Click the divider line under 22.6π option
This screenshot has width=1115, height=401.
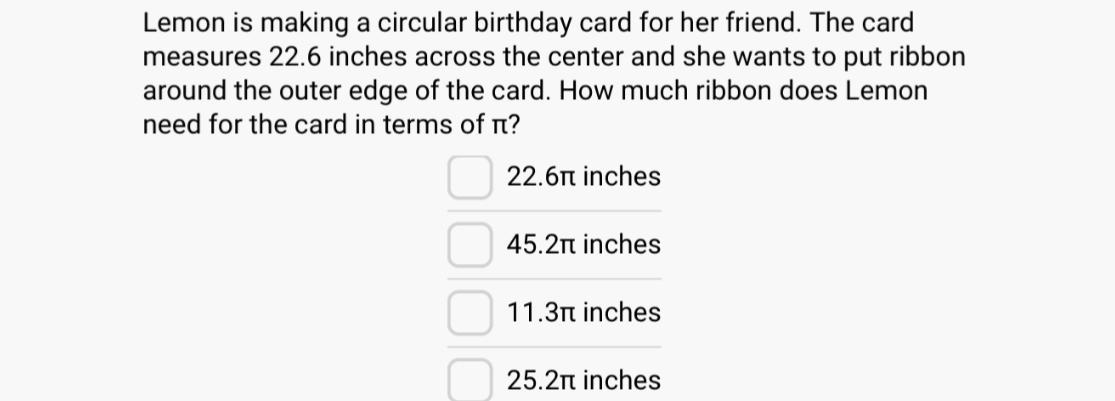(555, 210)
